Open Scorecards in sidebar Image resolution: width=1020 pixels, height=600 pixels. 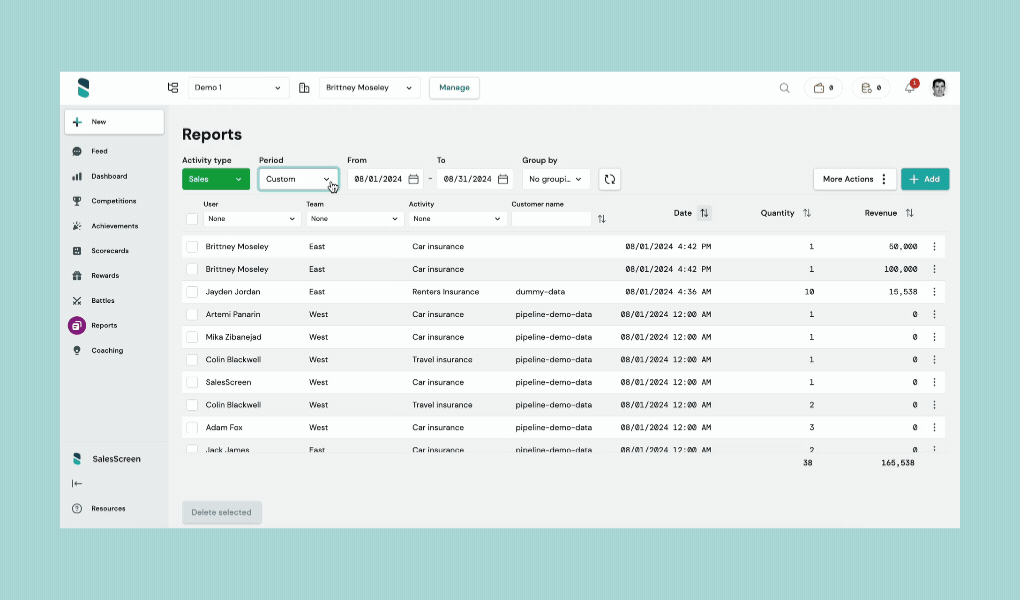pos(109,251)
